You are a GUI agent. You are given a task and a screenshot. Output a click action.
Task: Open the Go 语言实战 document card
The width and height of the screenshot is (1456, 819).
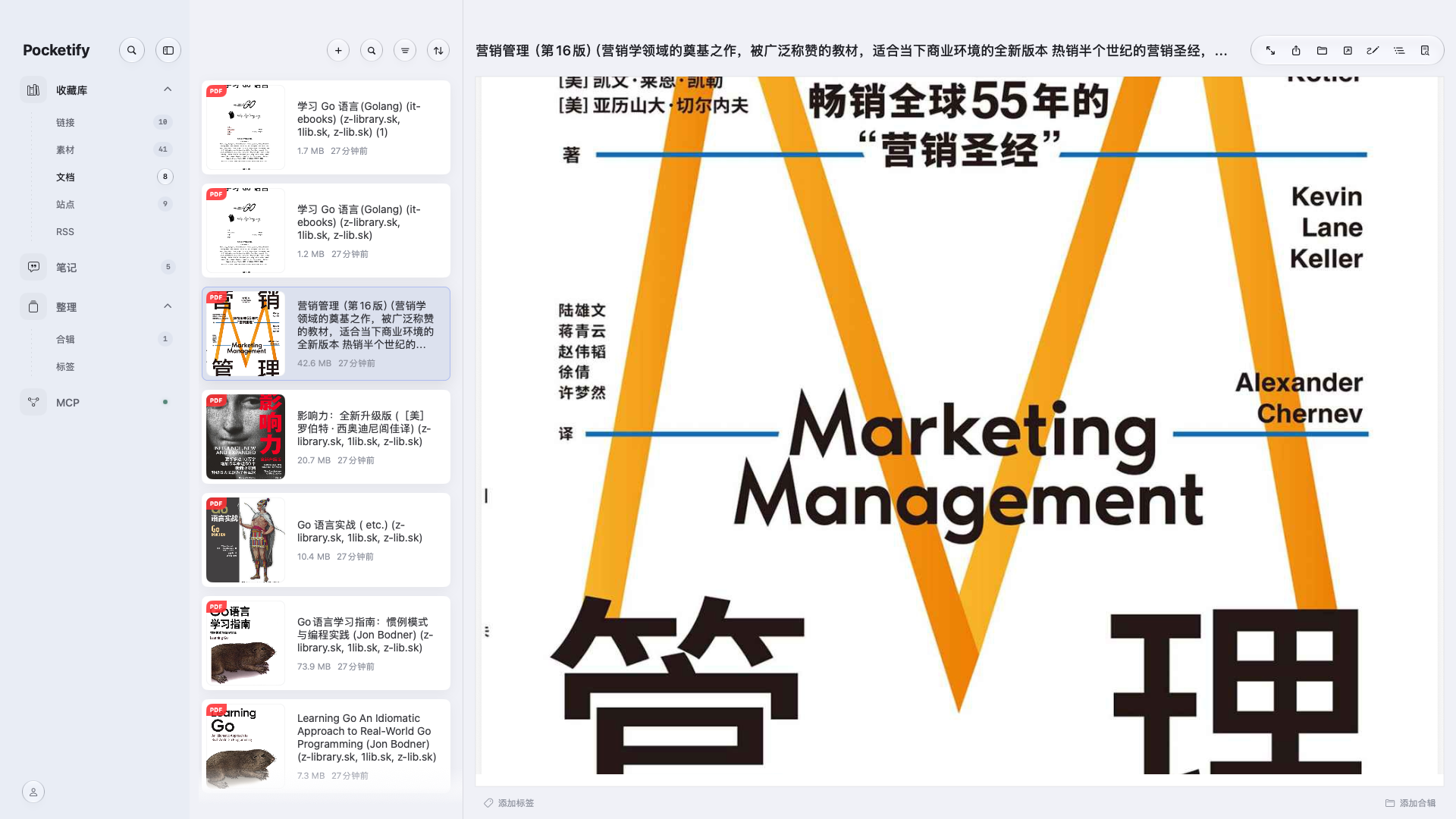pyautogui.click(x=326, y=540)
